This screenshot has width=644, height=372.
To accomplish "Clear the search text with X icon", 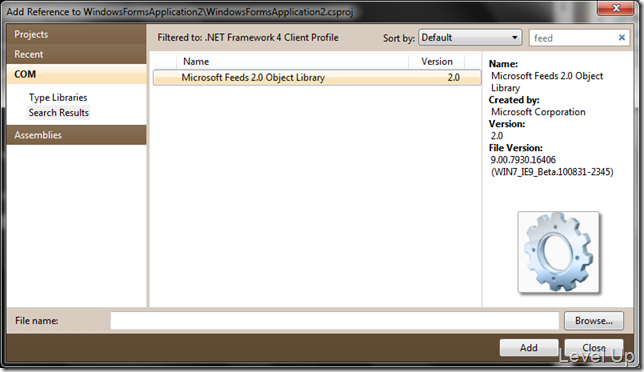I will (622, 38).
